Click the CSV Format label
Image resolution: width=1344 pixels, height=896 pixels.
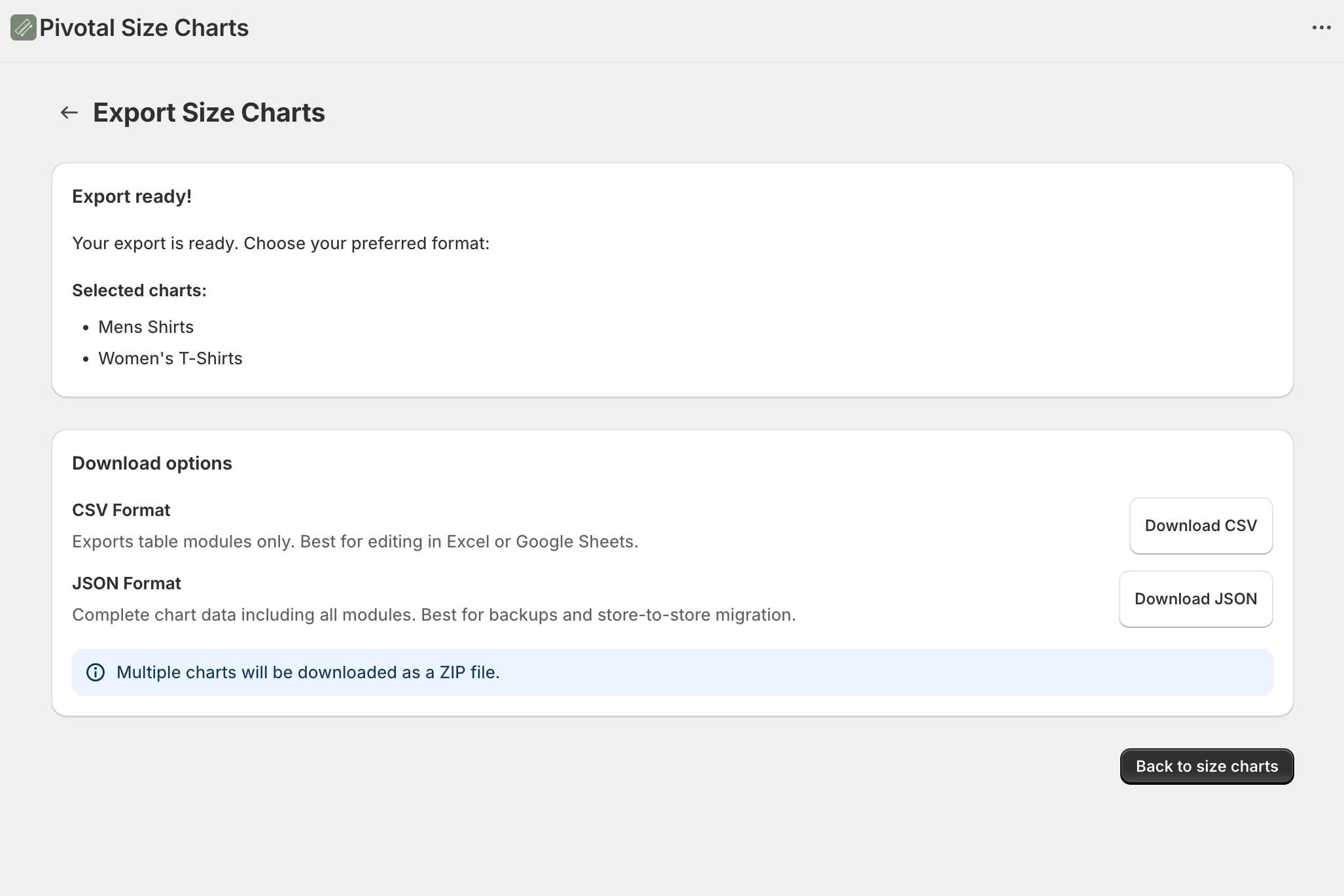pyautogui.click(x=121, y=509)
